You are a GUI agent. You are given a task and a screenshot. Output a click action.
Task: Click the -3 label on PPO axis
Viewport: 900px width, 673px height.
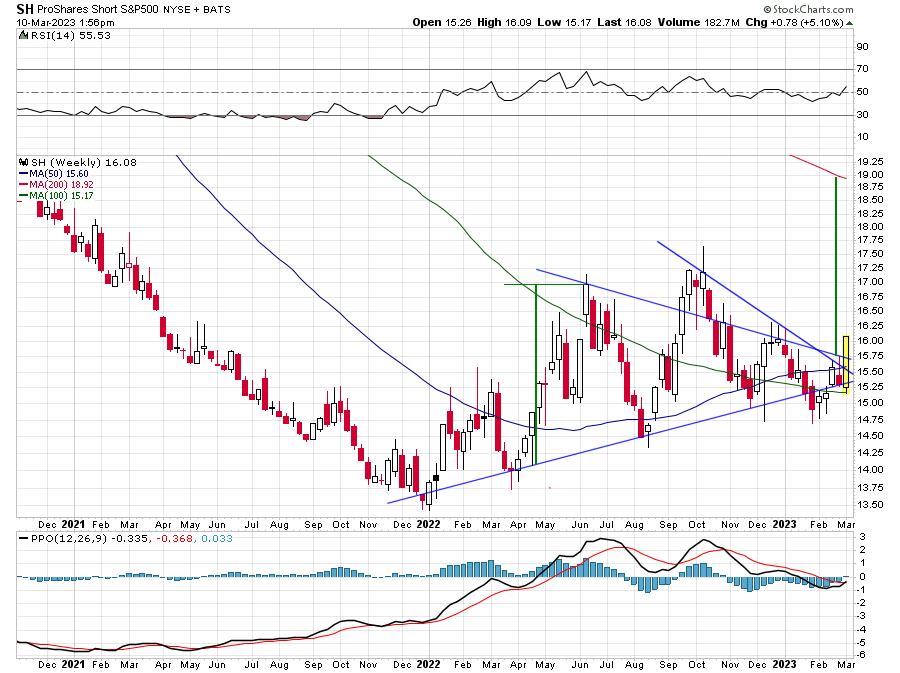click(861, 616)
